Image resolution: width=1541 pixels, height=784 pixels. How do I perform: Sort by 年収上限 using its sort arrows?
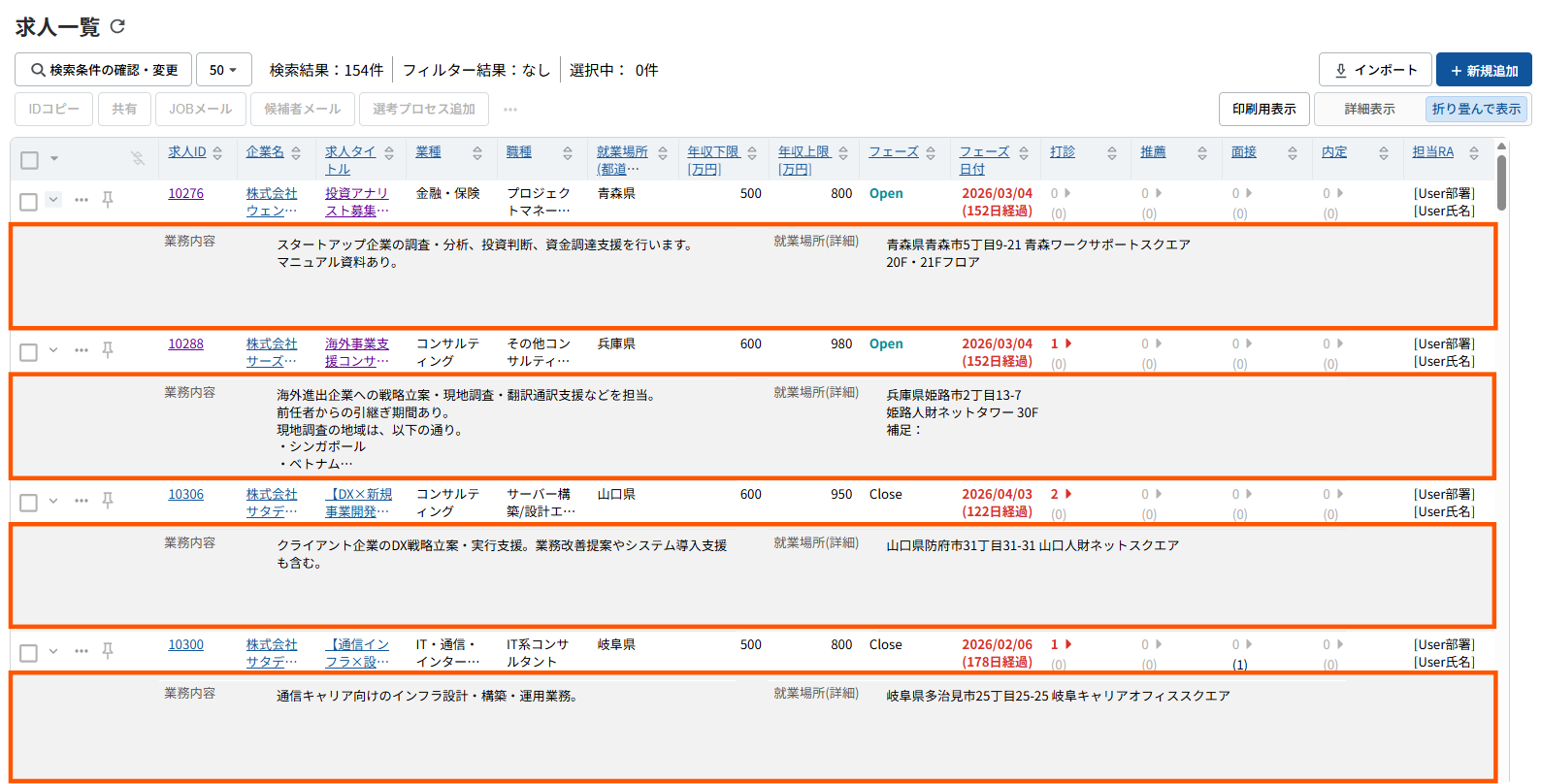tap(843, 152)
